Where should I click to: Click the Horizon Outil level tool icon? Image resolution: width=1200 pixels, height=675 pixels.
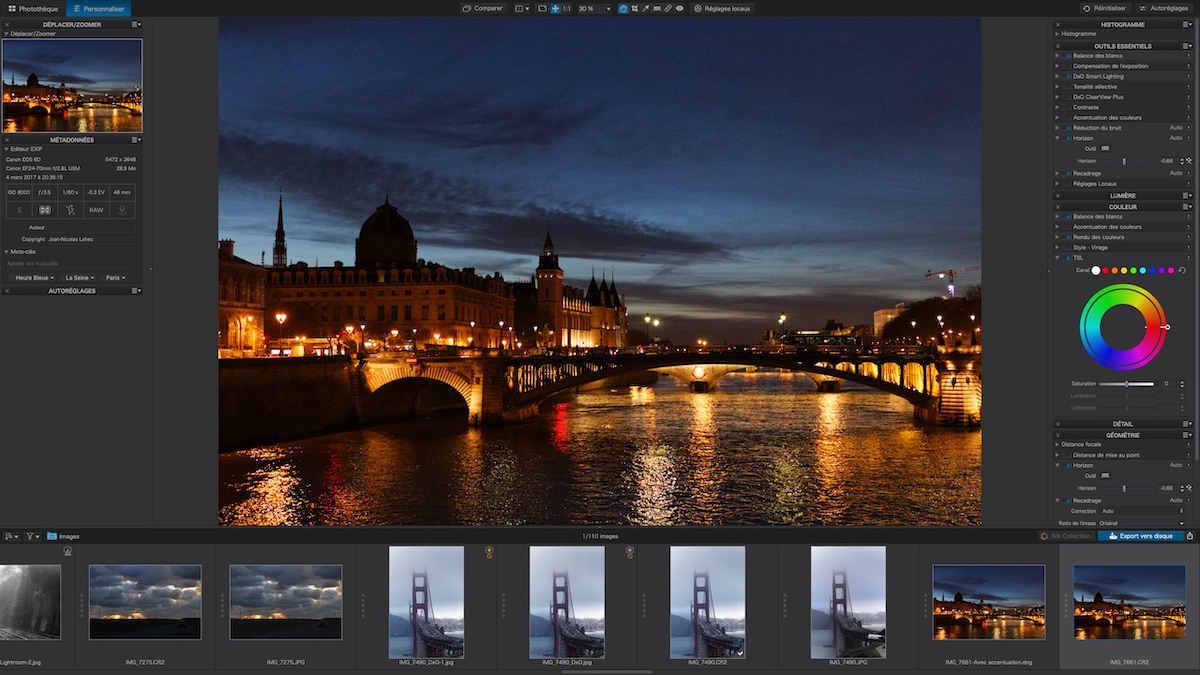click(1105, 148)
